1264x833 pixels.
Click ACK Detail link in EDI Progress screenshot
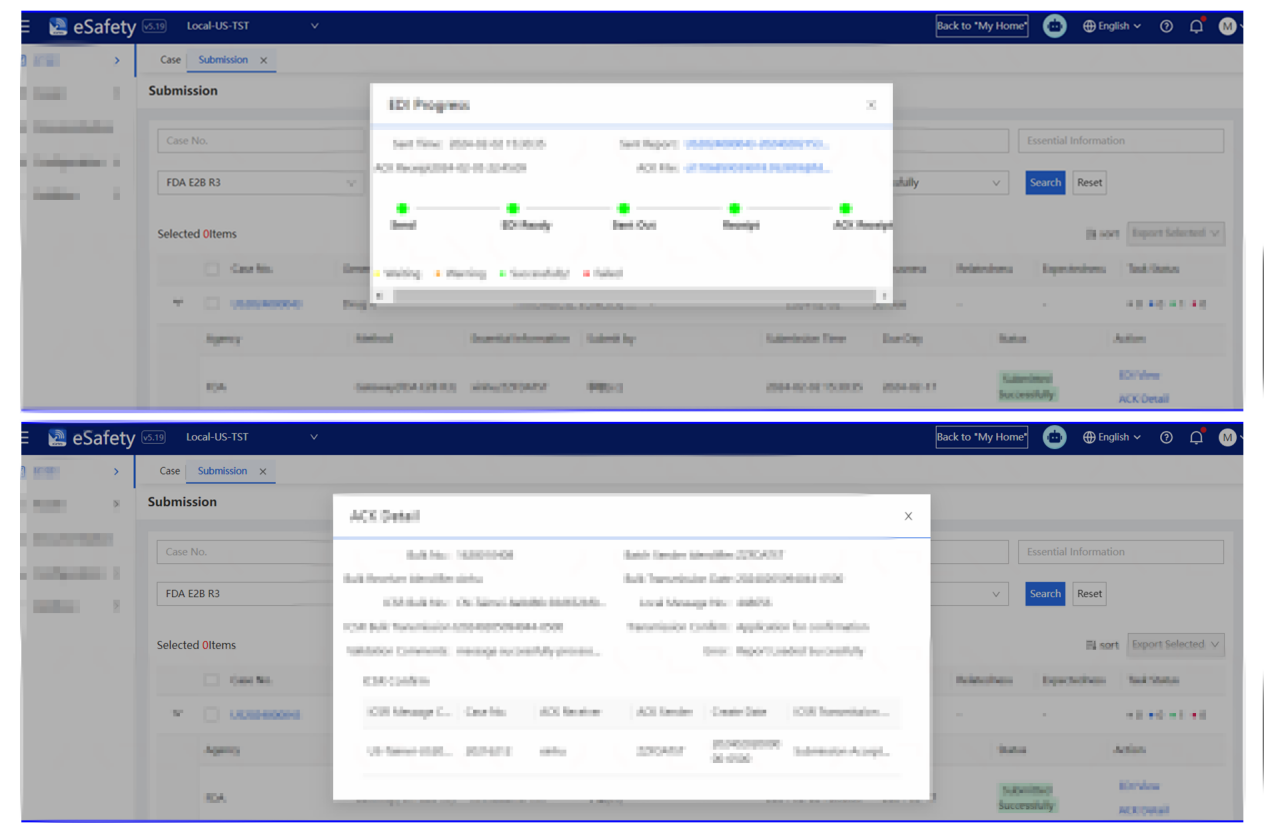[1143, 399]
